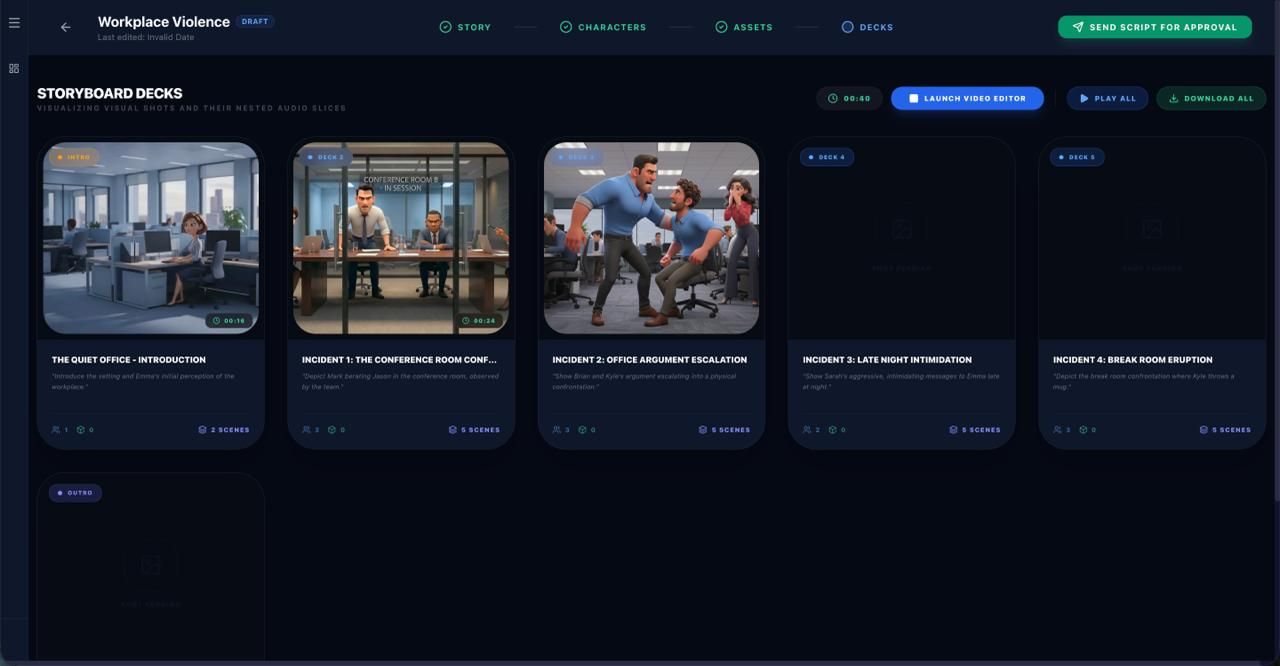Click the back arrow beside Workplace Violence

pyautogui.click(x=66, y=27)
